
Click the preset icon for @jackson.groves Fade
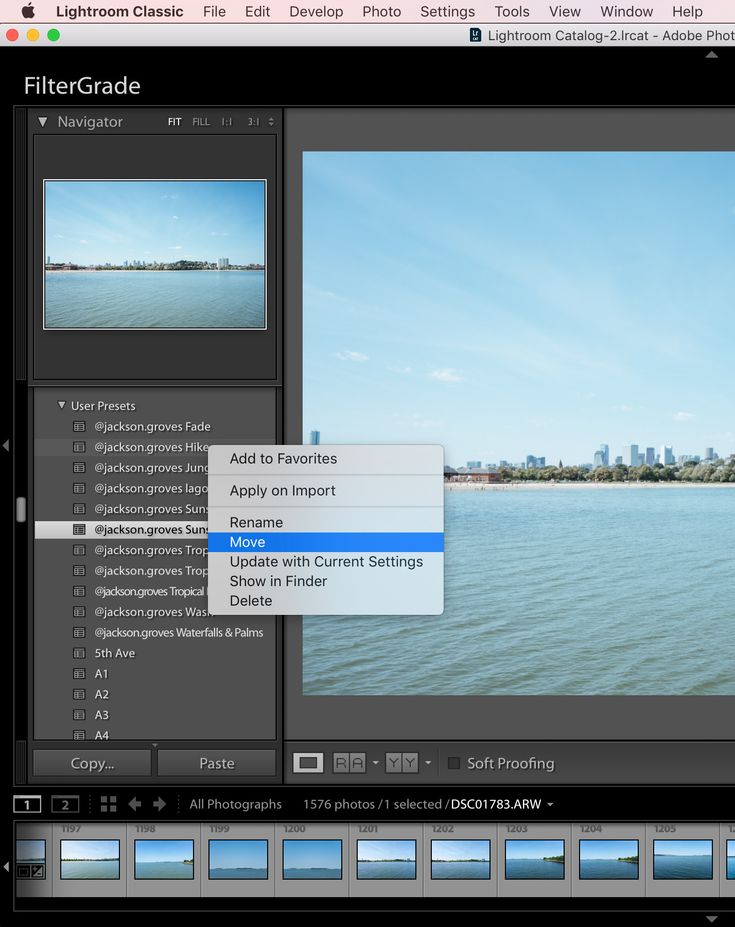(x=79, y=427)
